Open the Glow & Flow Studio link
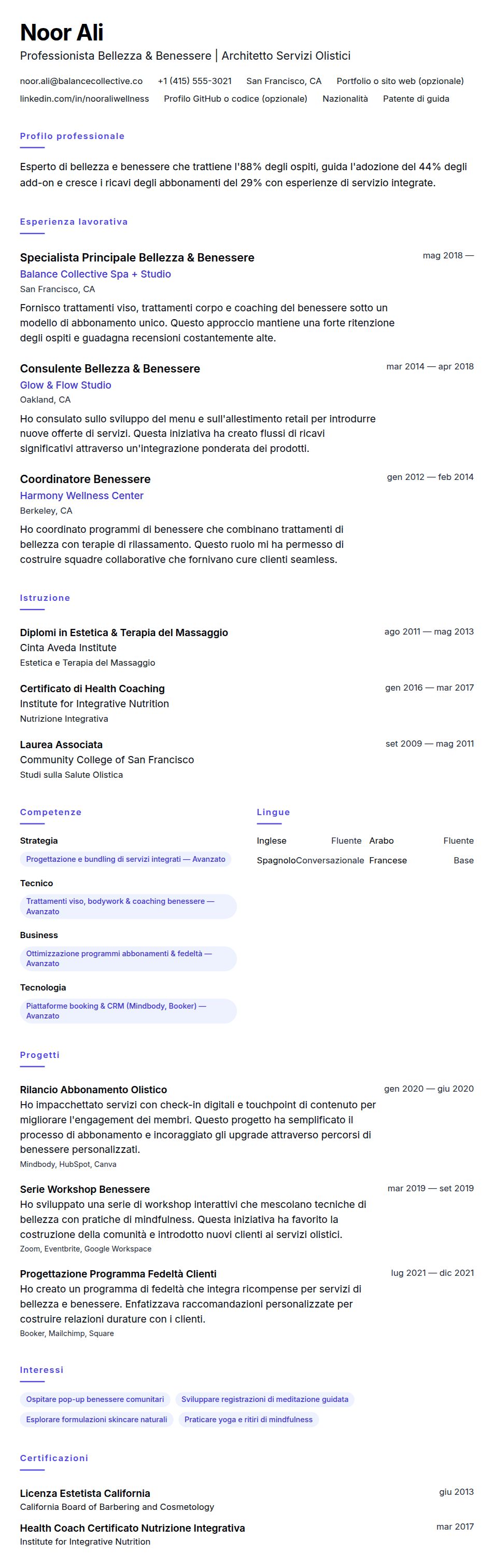494x1568 pixels. coord(66,384)
